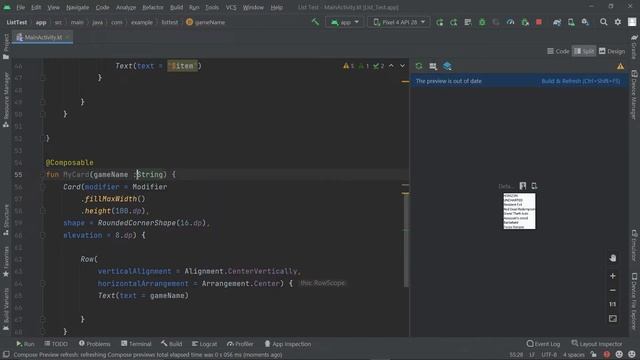Click the preview thumbnail of game list
The image size is (640, 360).
(519, 211)
